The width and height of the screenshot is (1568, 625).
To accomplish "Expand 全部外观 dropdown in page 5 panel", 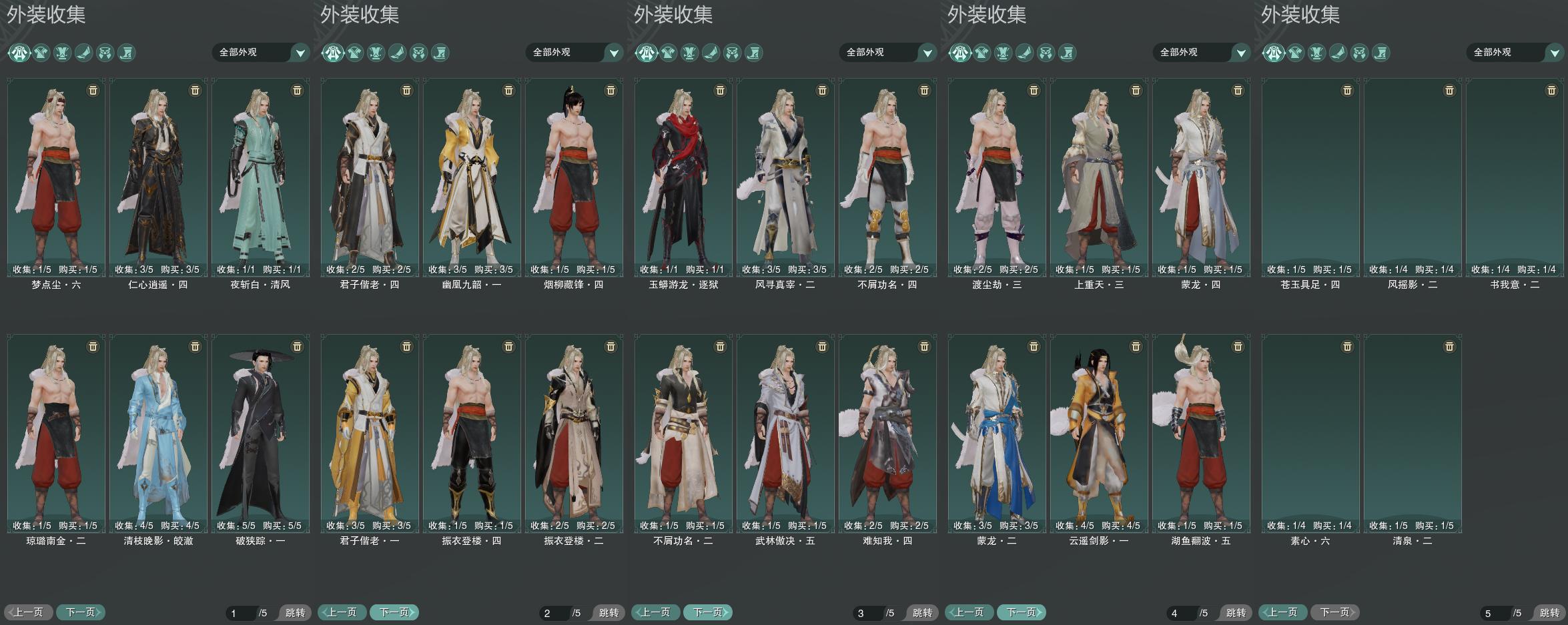I will (x=1515, y=52).
